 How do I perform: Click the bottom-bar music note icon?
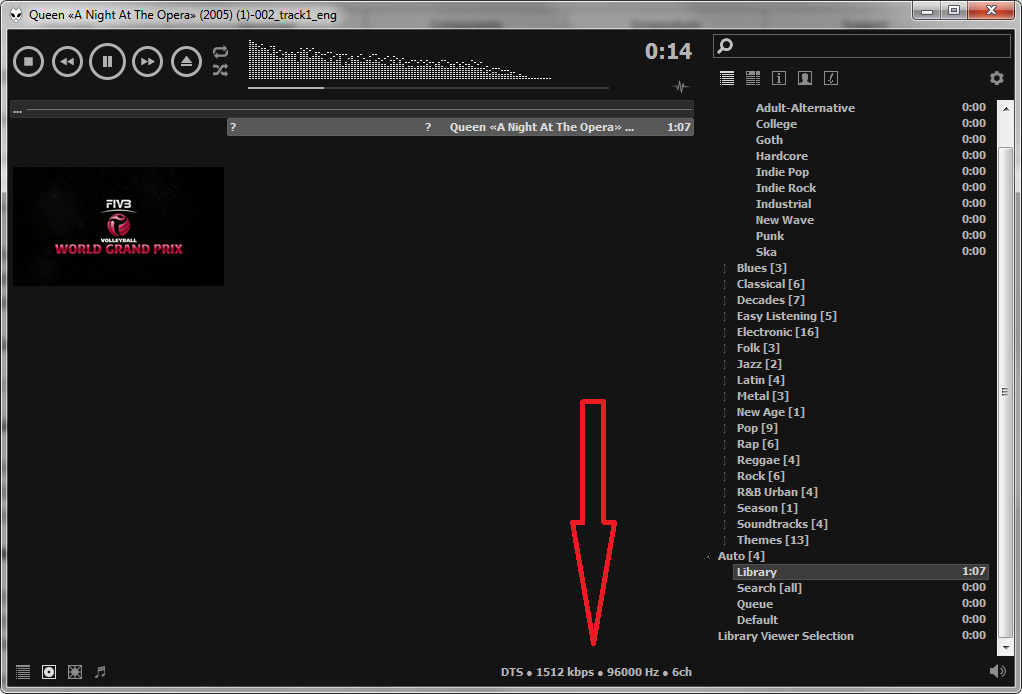pos(100,672)
